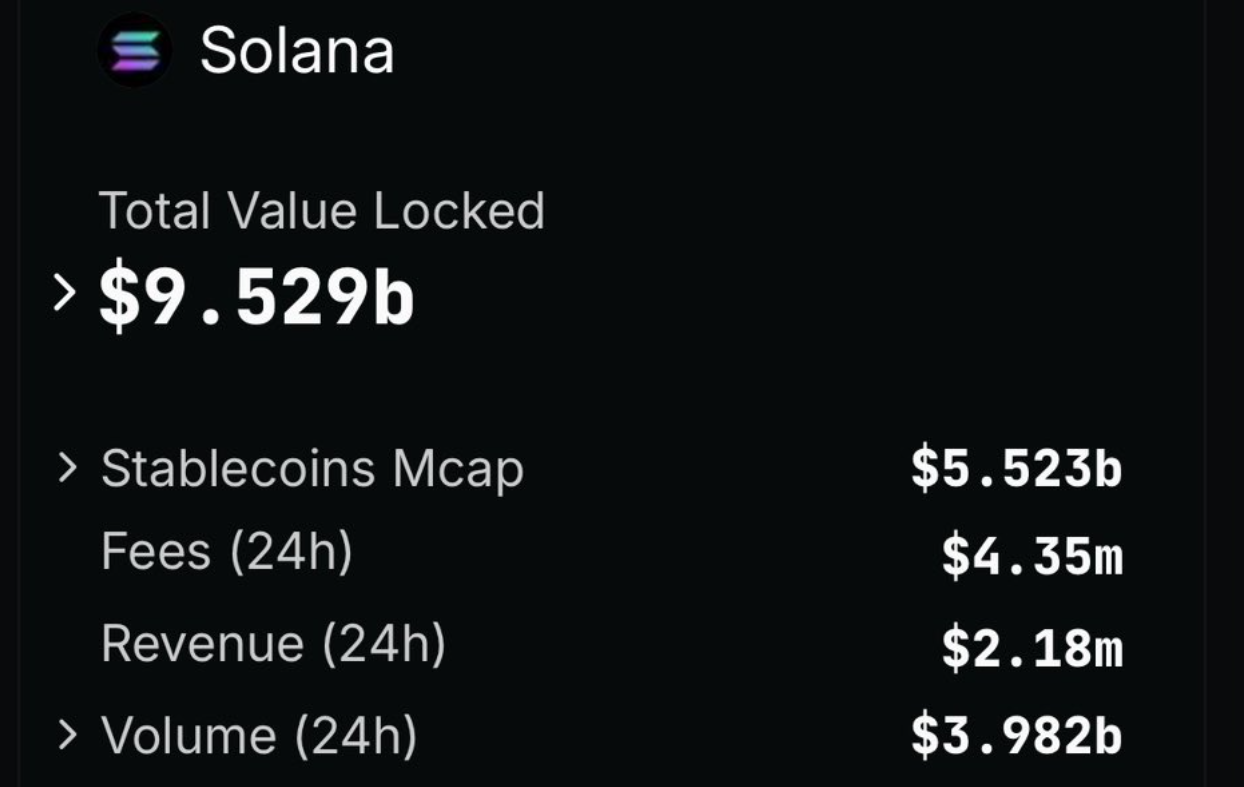Click the (24h) text beside Revenue
1244x787 pixels.
point(384,643)
